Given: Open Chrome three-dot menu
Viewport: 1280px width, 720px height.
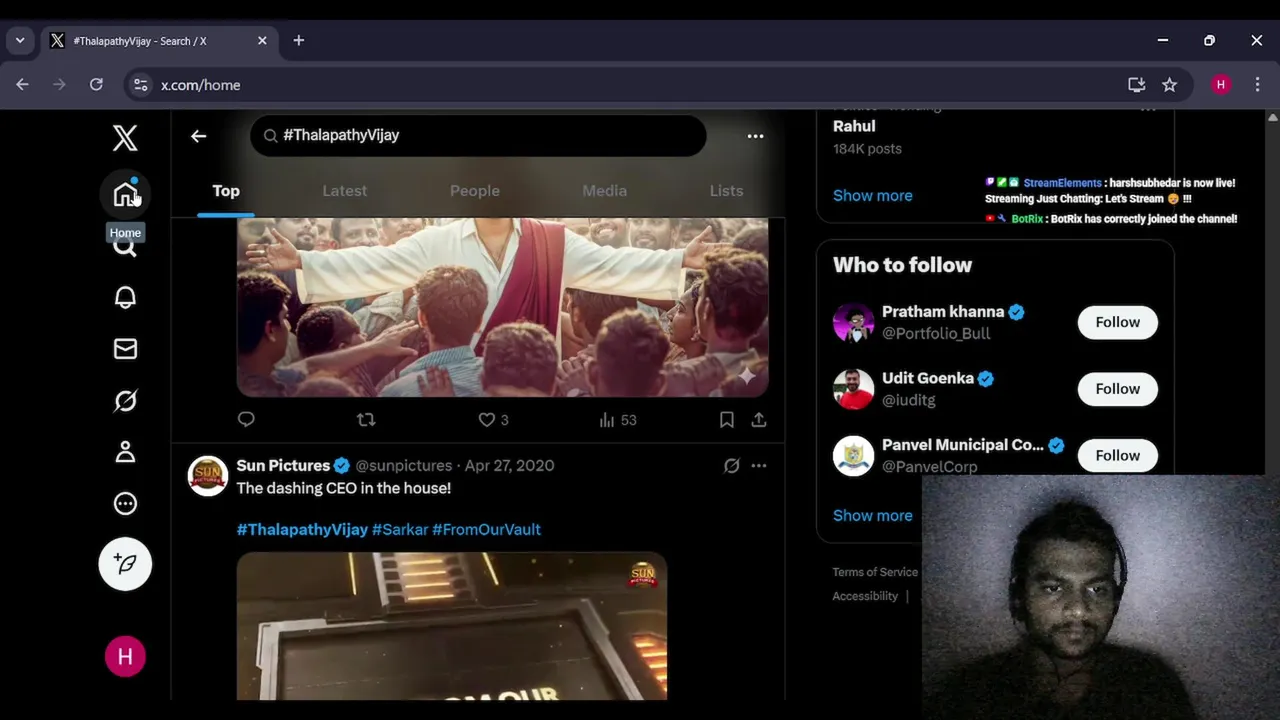Looking at the screenshot, I should (1257, 85).
